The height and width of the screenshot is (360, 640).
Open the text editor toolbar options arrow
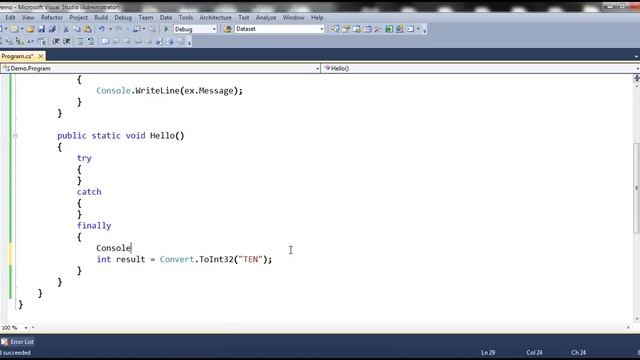coord(189,42)
